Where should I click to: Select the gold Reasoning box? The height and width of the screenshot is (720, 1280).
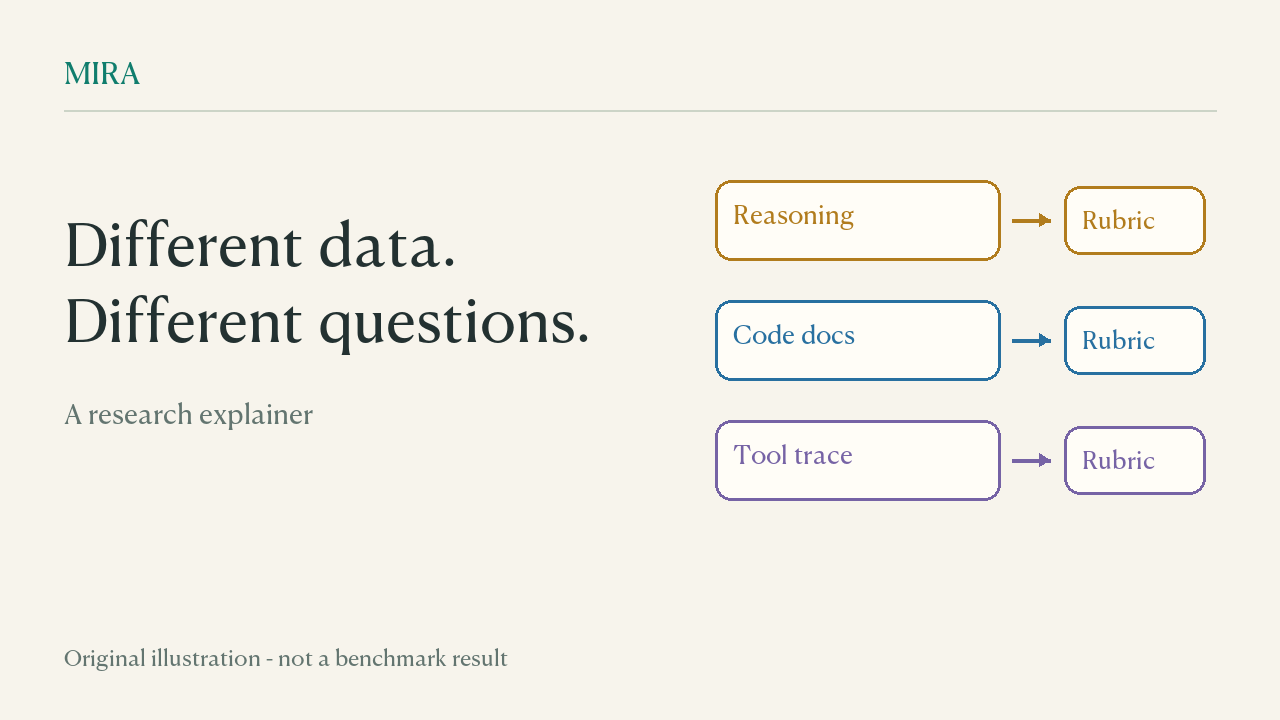(x=858, y=221)
